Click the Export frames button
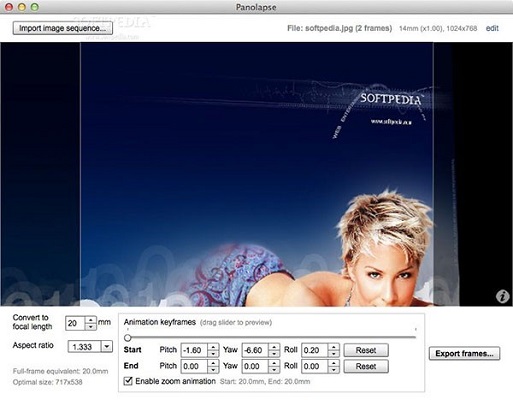The width and height of the screenshot is (513, 400). coord(464,354)
